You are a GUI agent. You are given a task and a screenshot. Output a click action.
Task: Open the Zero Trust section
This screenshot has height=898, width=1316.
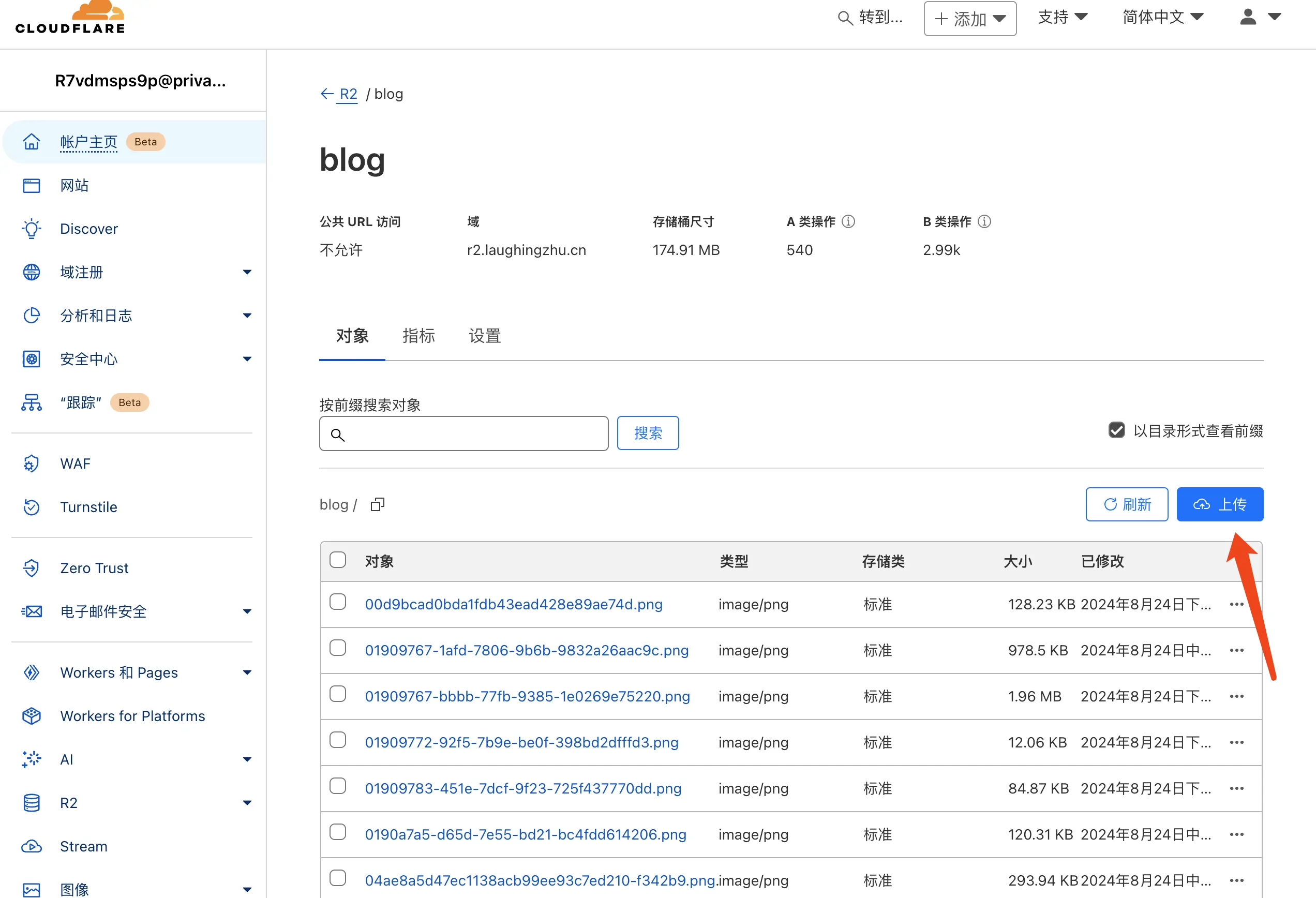(94, 568)
